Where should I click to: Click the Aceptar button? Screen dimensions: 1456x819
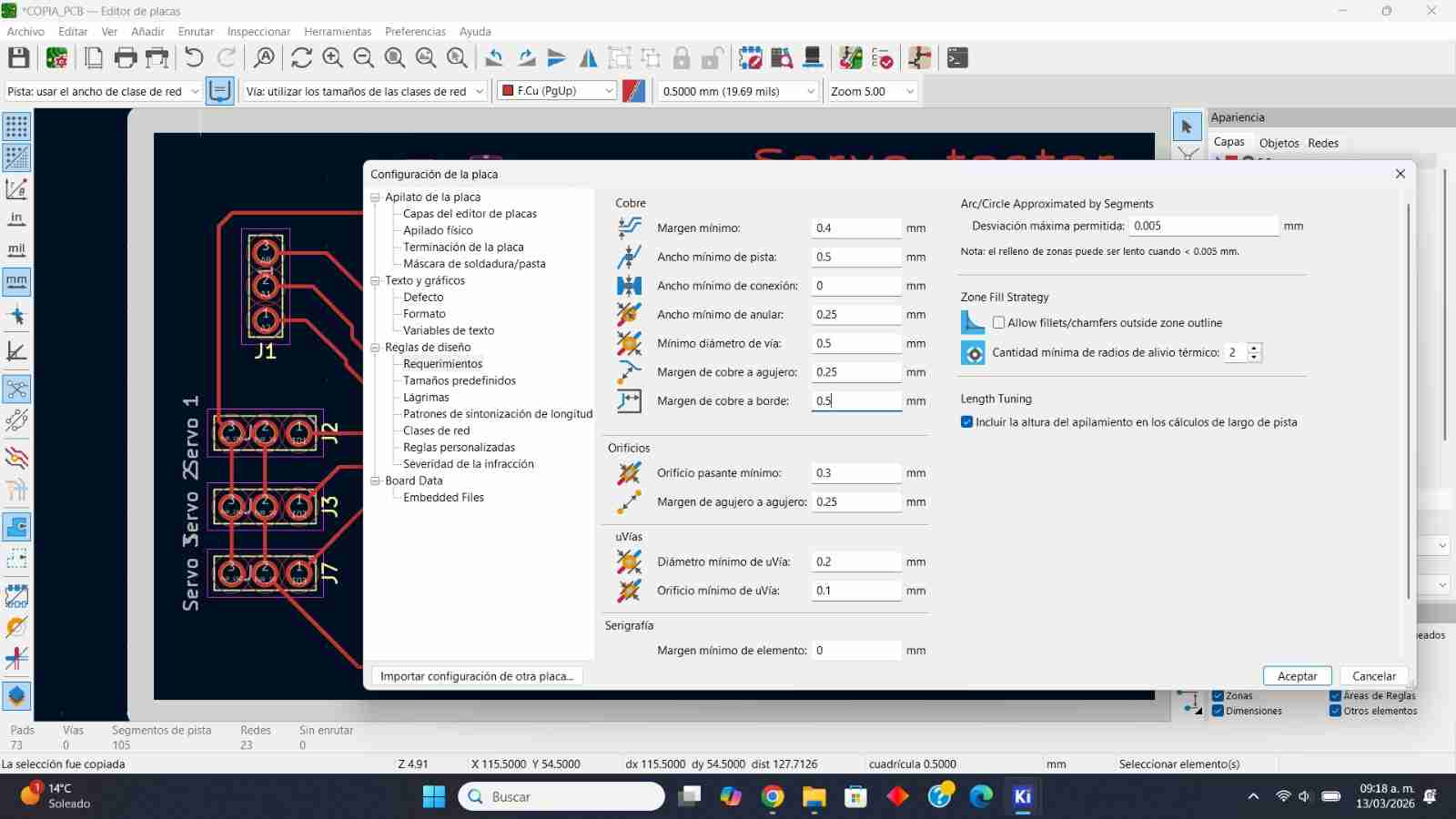[x=1297, y=676]
